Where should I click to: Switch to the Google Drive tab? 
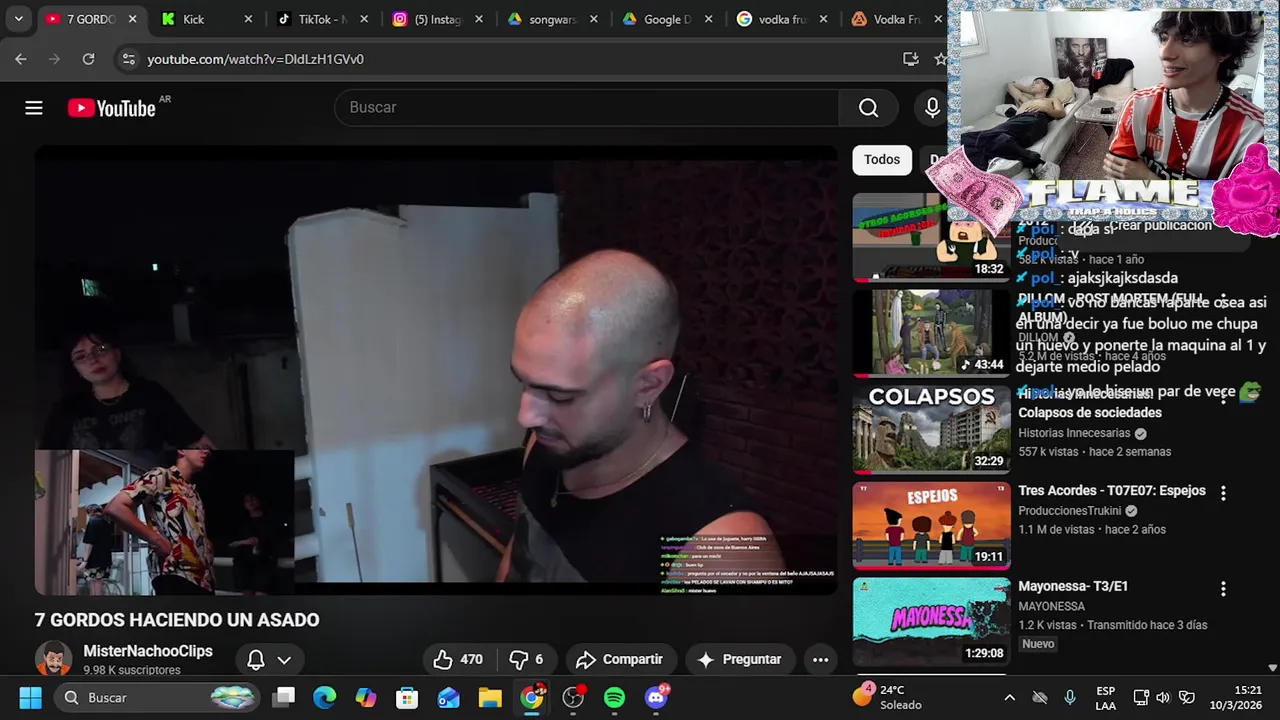click(667, 19)
